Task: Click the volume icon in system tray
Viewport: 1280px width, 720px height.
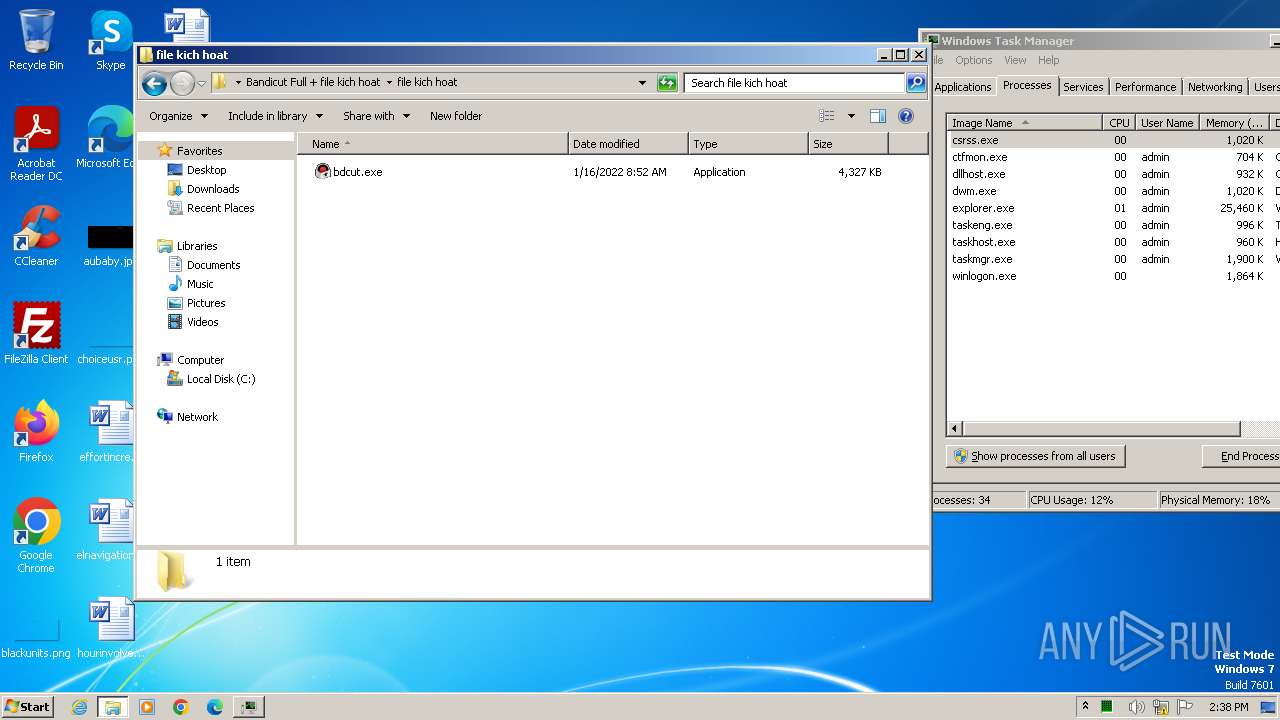Action: tap(1136, 707)
